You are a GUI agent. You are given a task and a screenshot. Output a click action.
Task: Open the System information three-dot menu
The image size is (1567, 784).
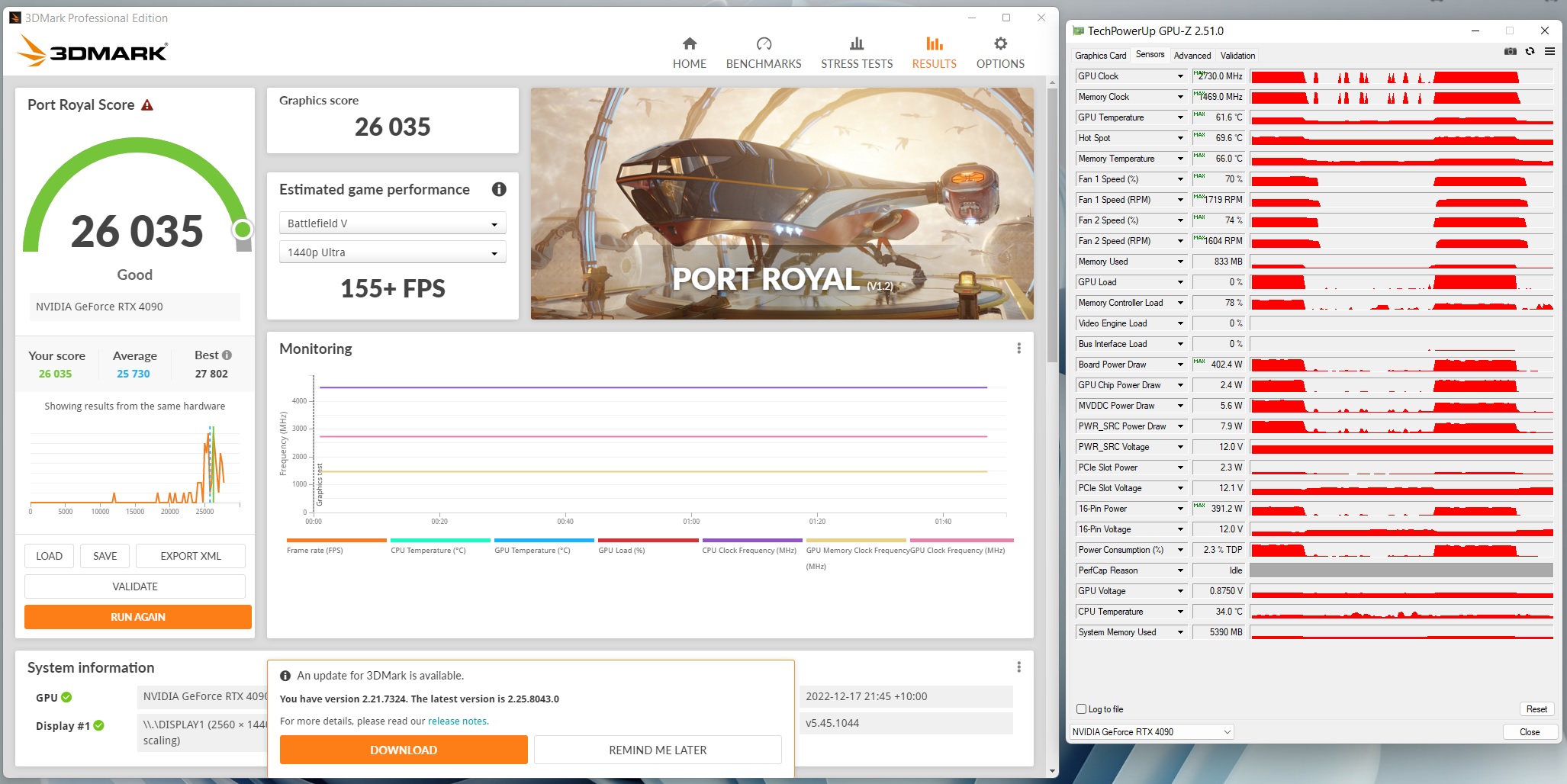pyautogui.click(x=1018, y=667)
